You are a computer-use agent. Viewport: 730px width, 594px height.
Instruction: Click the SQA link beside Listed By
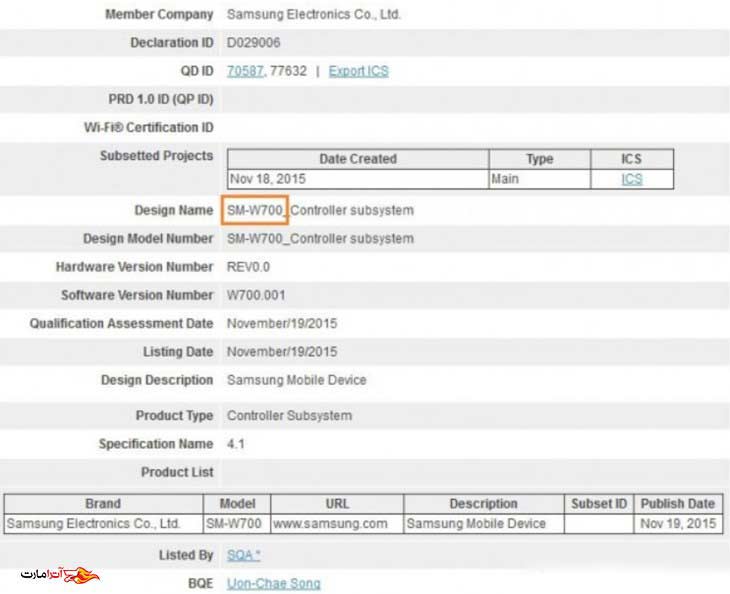pyautogui.click(x=243, y=555)
